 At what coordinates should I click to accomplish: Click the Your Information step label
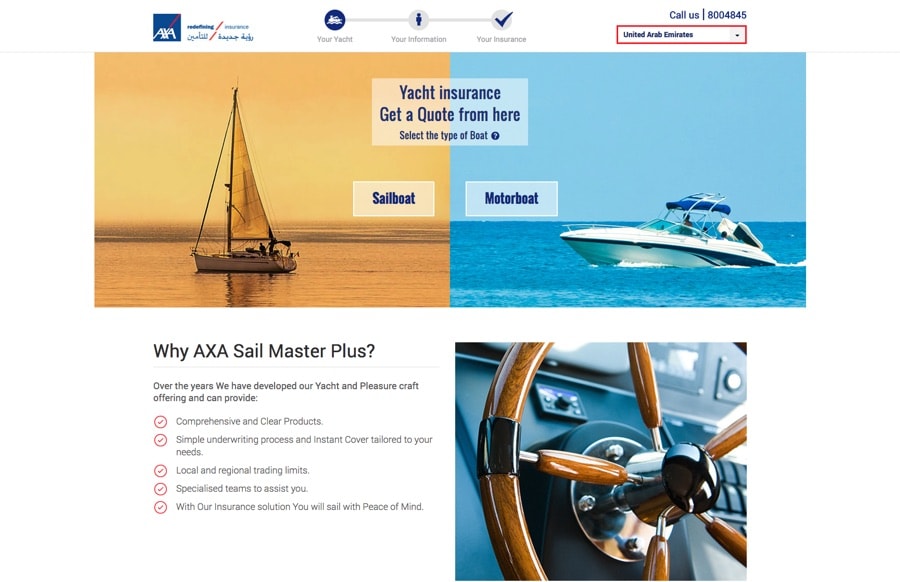click(x=418, y=40)
